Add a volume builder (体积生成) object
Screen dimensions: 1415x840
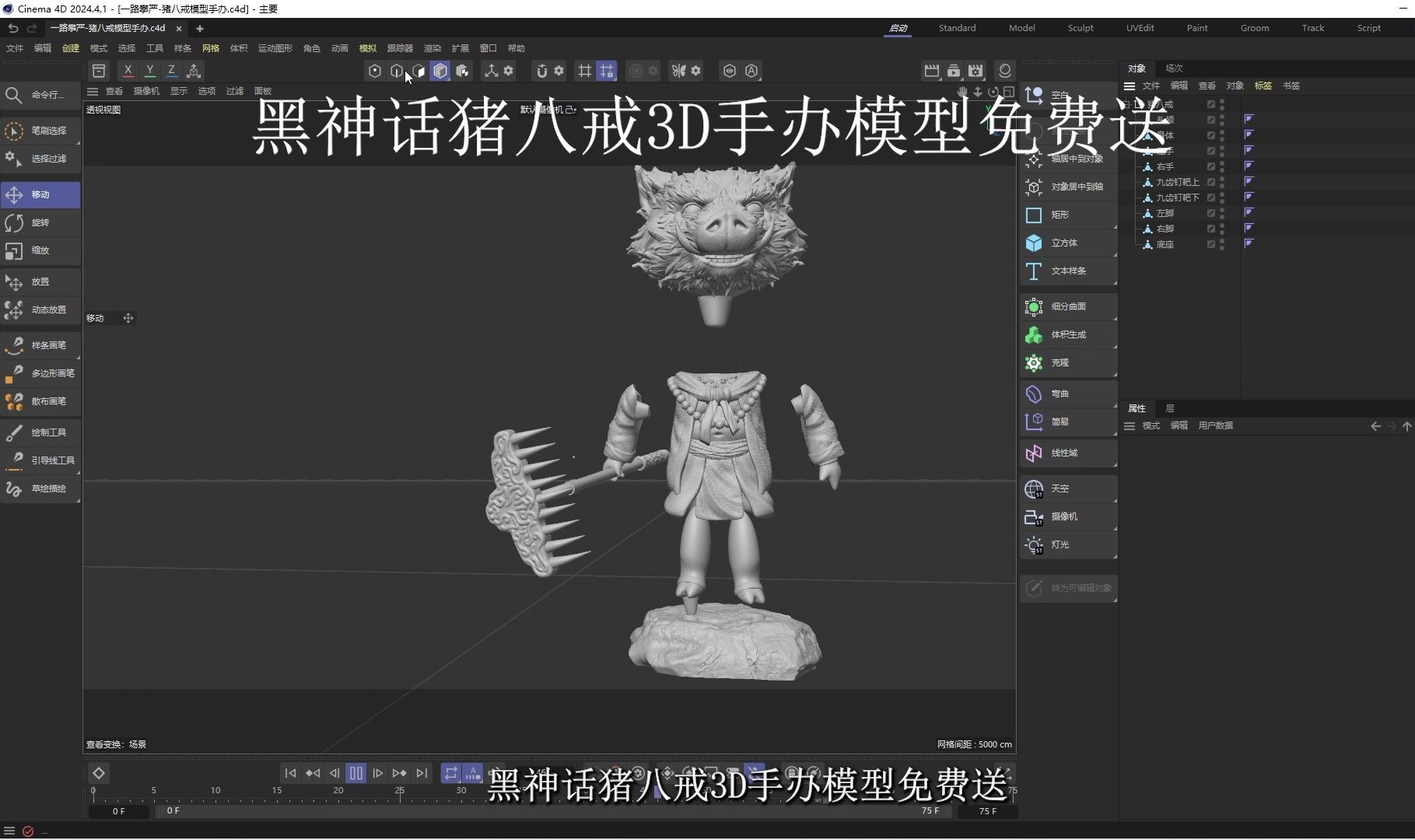point(1068,334)
